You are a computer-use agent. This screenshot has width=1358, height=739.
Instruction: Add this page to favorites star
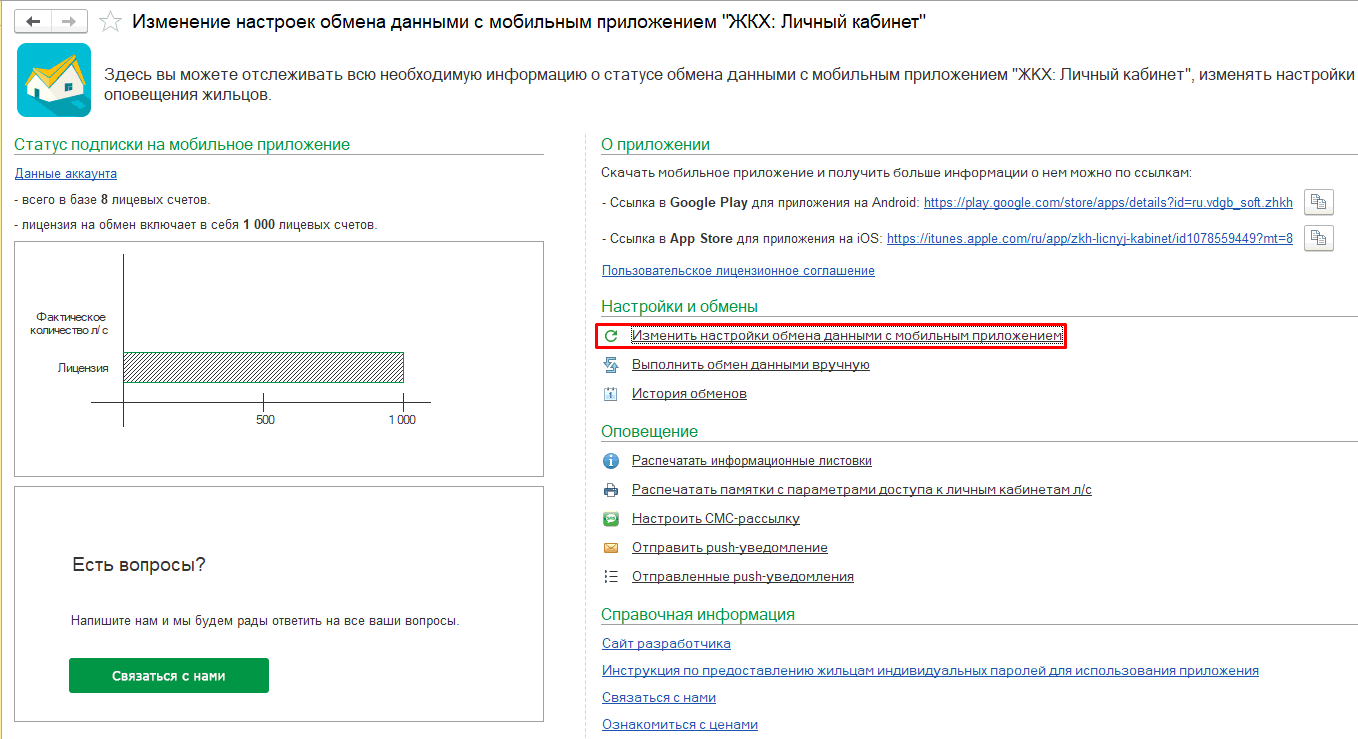(111, 21)
